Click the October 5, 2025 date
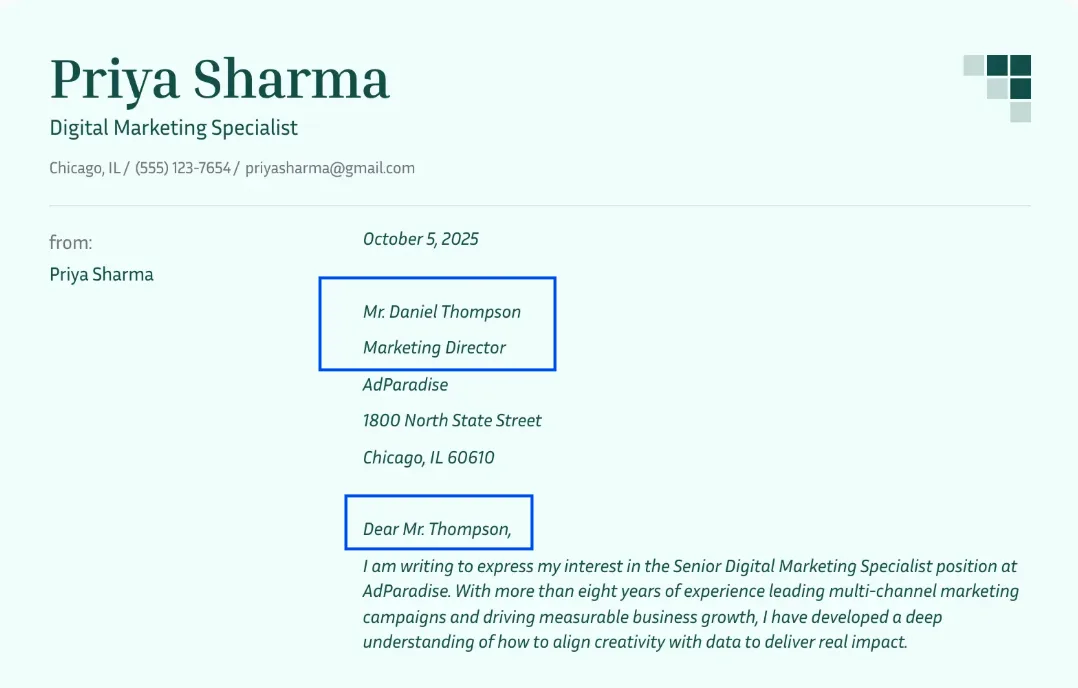Viewport: 1078px width, 688px height. pos(421,239)
